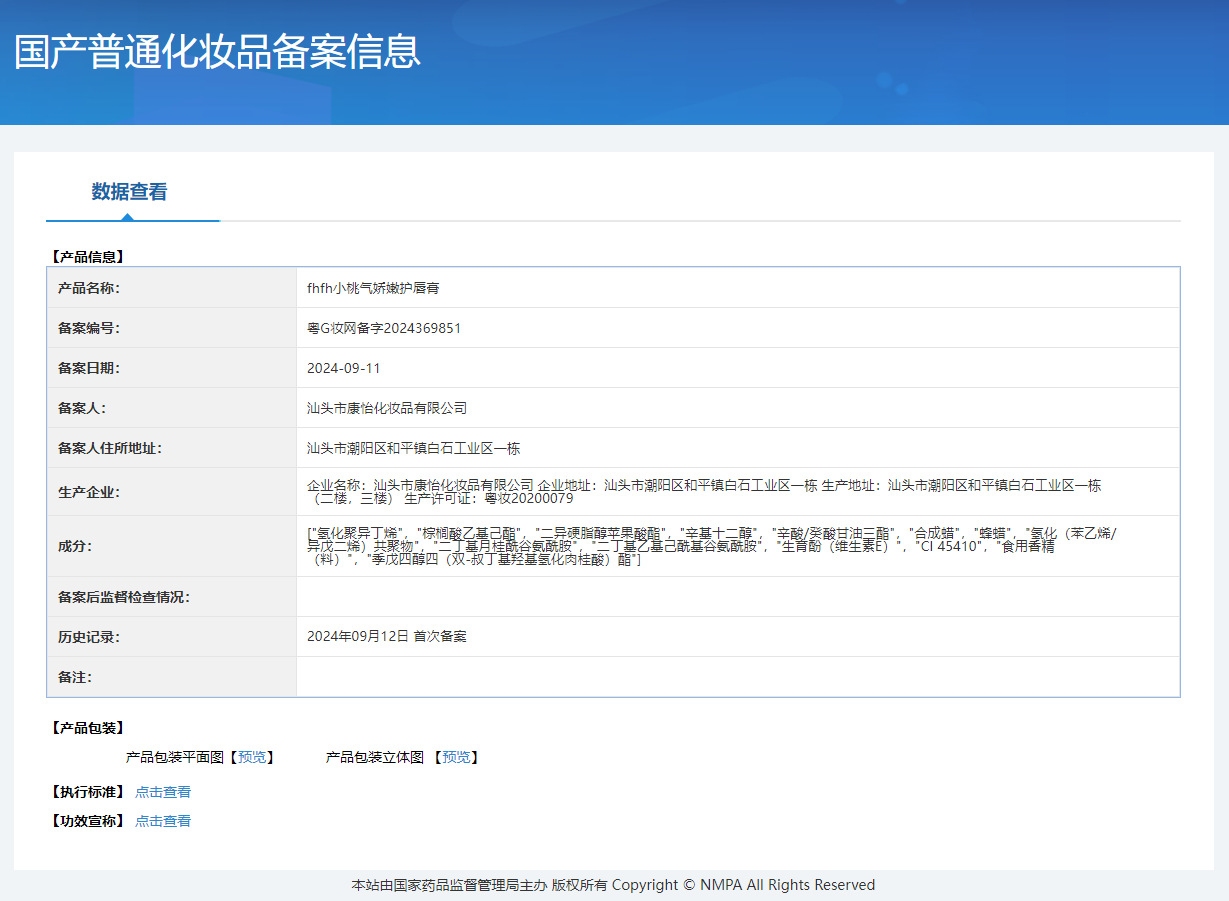Click the 产品名称 row label

[89, 288]
